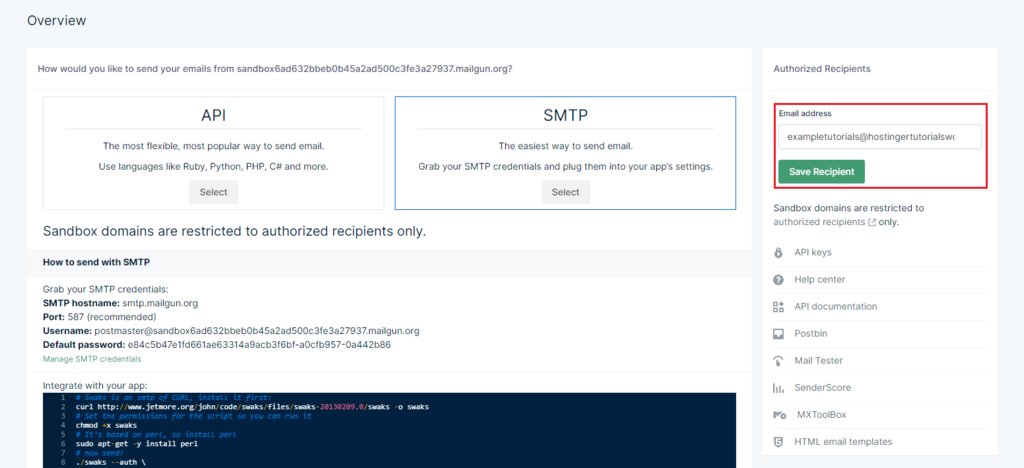Open the MXToolBox link

[x=822, y=415]
